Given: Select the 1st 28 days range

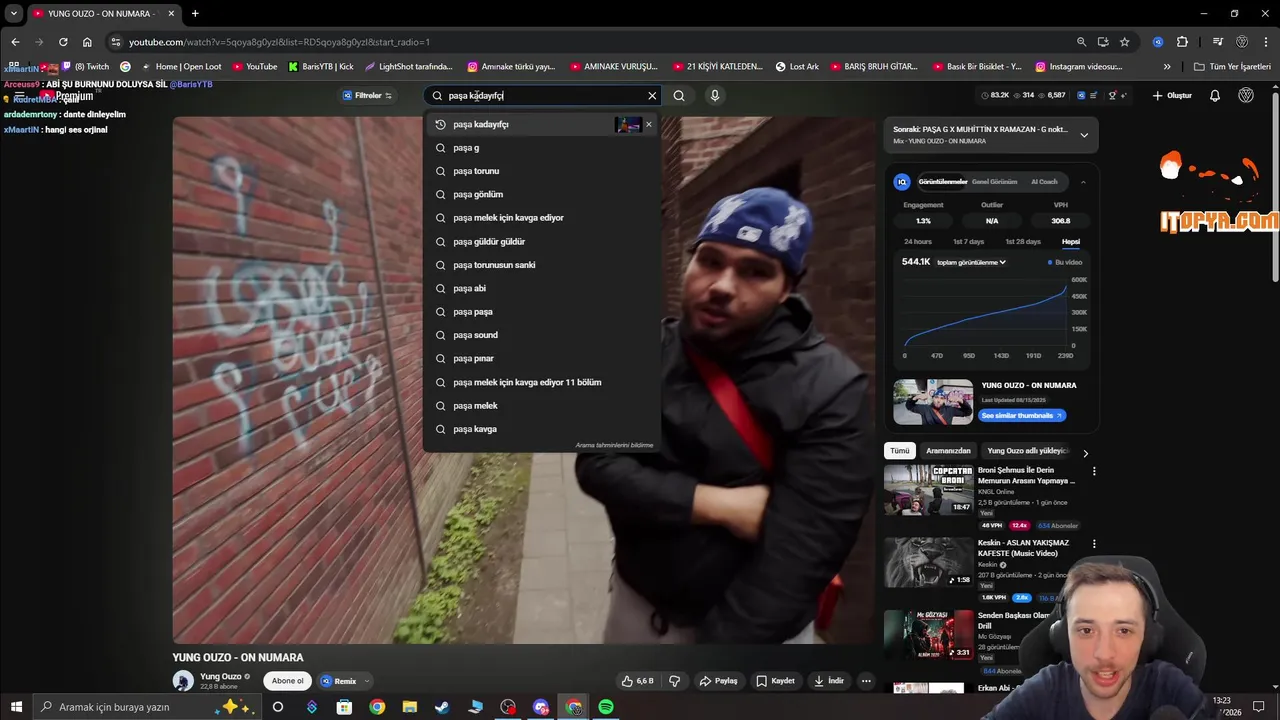Looking at the screenshot, I should point(1023,242).
